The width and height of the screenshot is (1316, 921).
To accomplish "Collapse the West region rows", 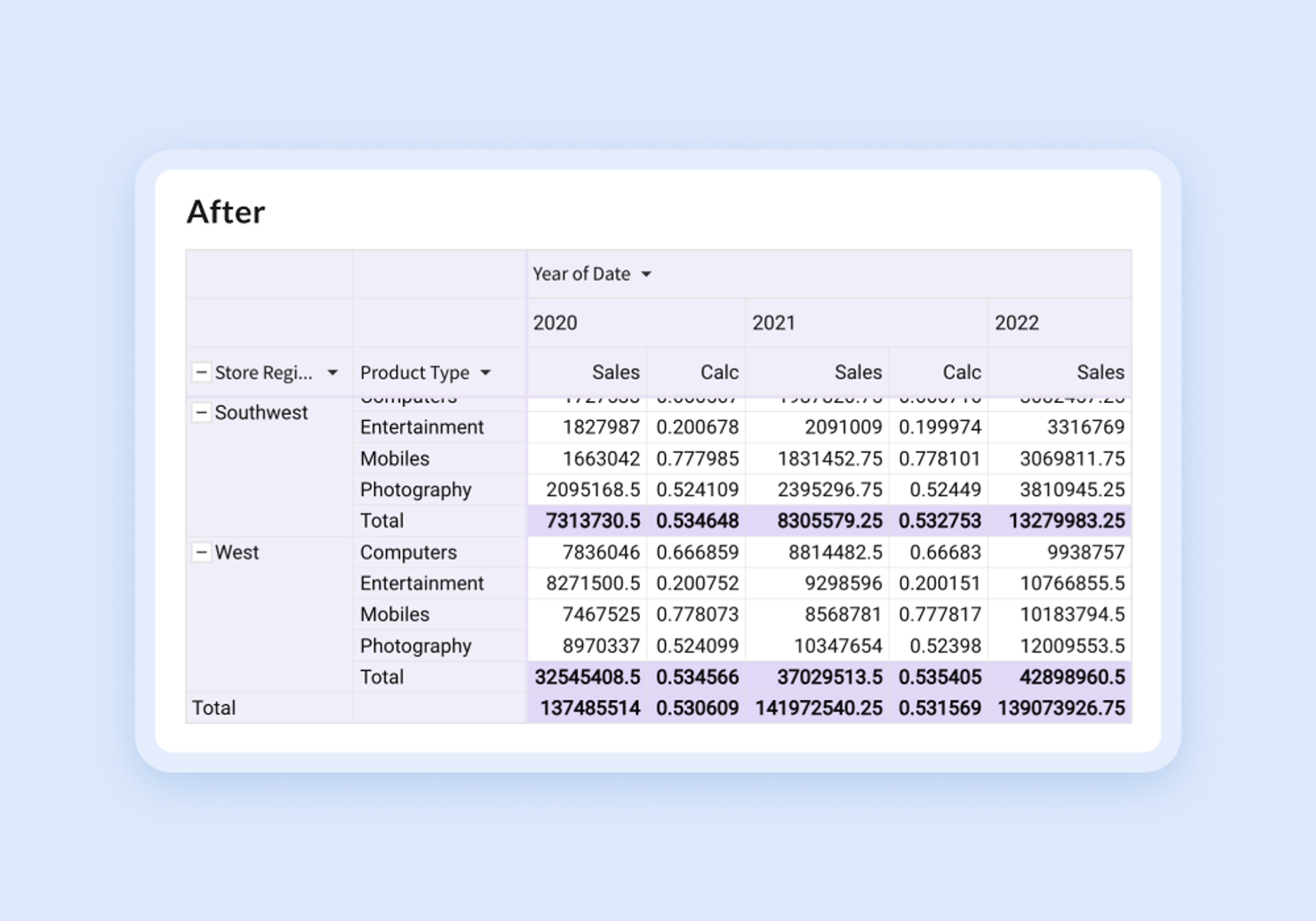I will (201, 552).
